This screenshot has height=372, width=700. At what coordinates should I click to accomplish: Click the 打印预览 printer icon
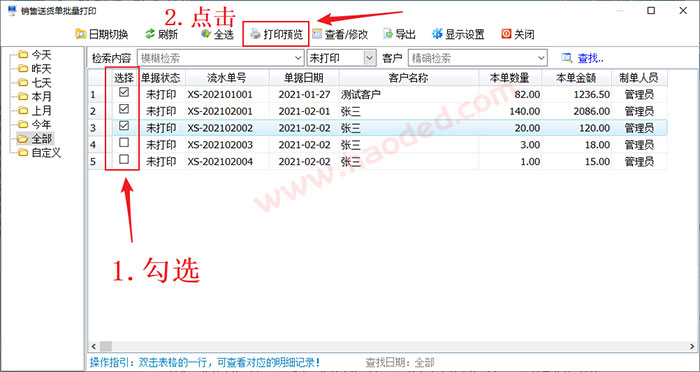click(x=255, y=34)
